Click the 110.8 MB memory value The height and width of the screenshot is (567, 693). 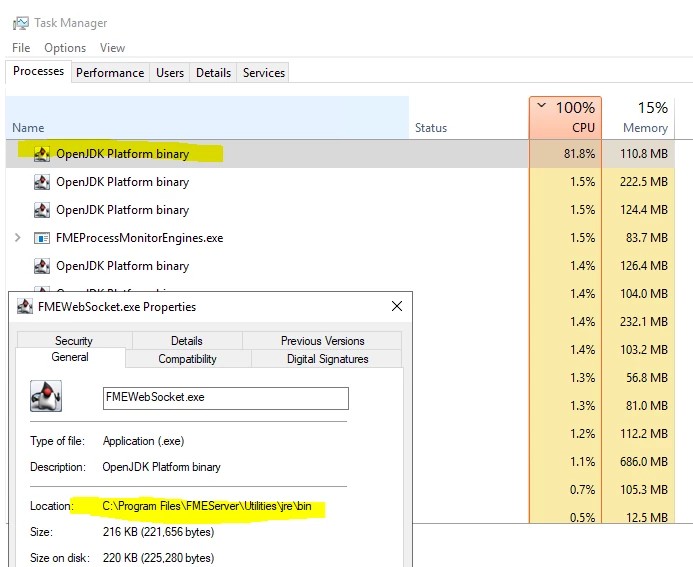click(644, 154)
